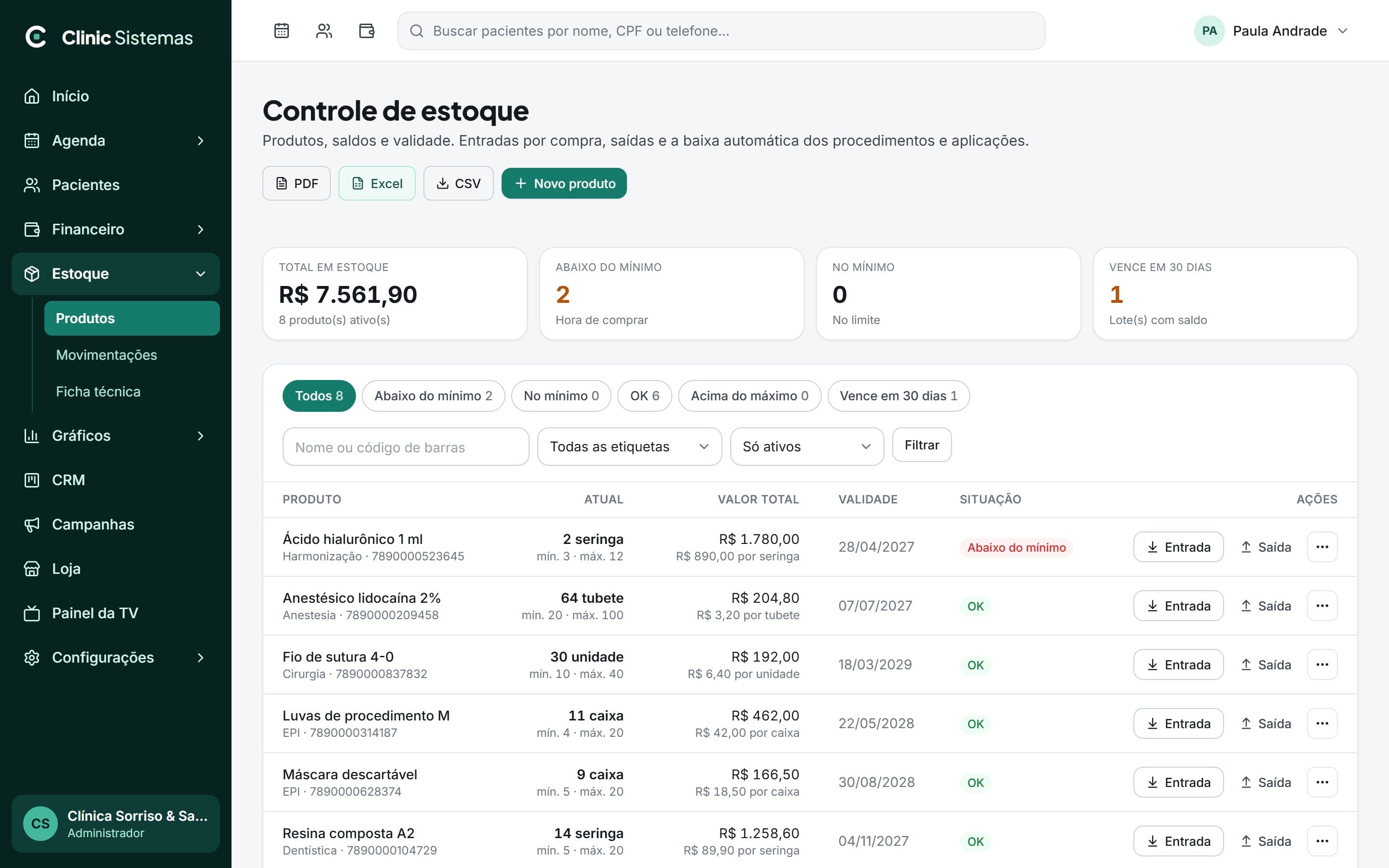Select the OK 6 filter tab
Viewport: 1389px width, 868px height.
pos(644,395)
